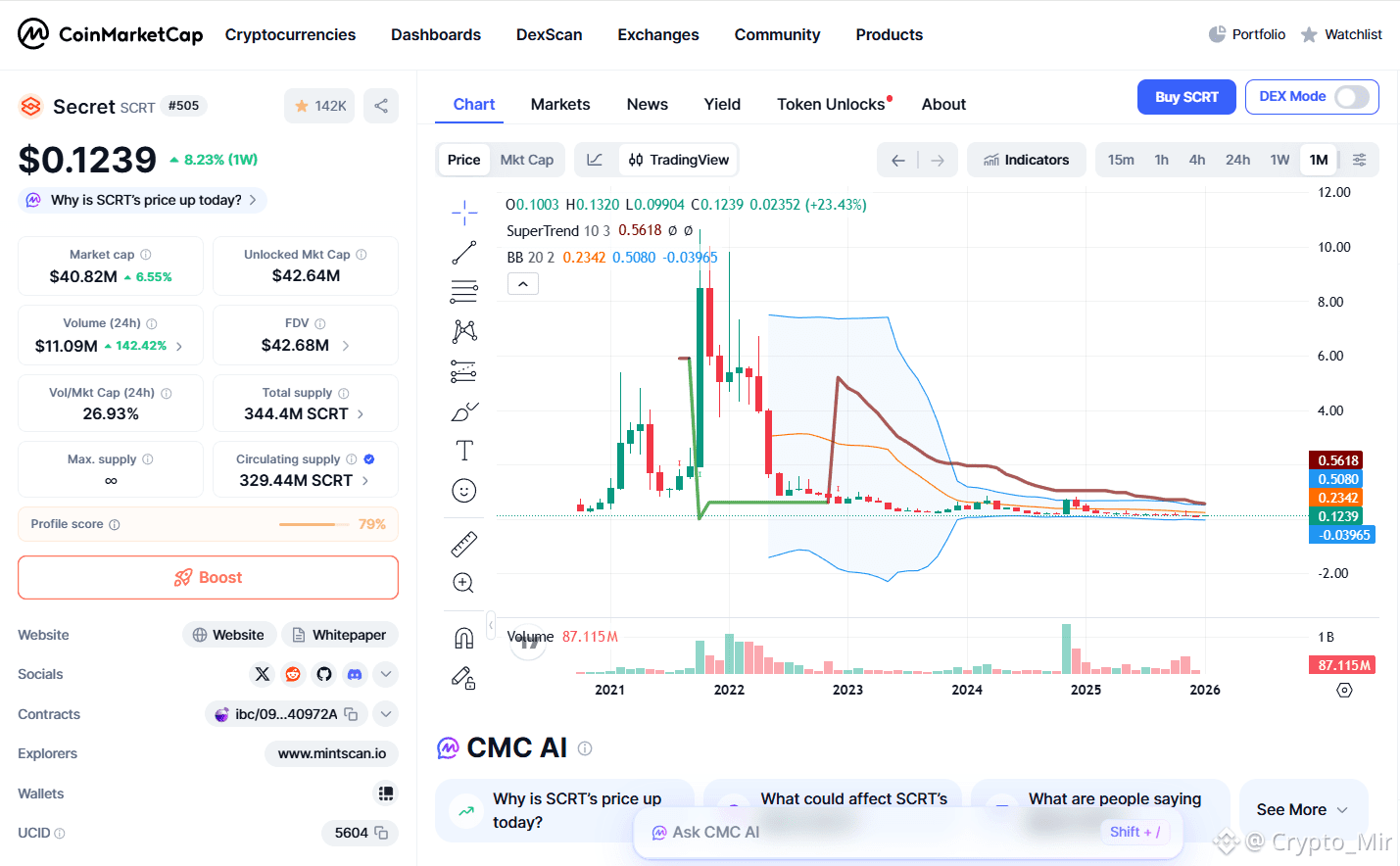The image size is (1400, 866).
Task: Set chart interval to 15m
Action: [1121, 160]
